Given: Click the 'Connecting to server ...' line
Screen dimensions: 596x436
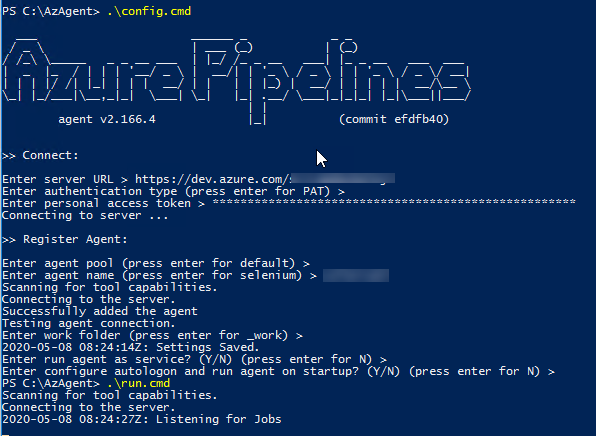Looking at the screenshot, I should [x=85, y=216].
